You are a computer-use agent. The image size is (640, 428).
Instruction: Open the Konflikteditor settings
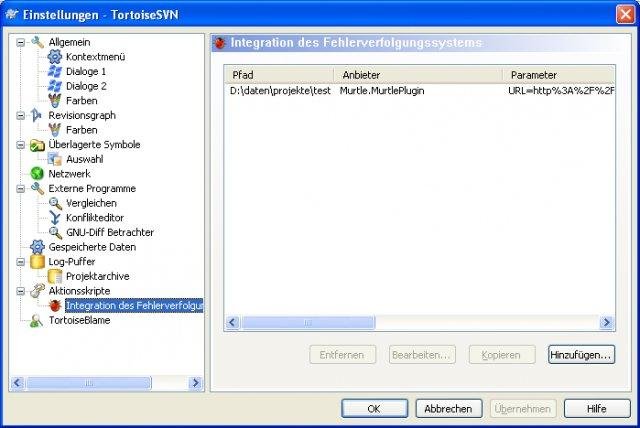[x=95, y=218]
